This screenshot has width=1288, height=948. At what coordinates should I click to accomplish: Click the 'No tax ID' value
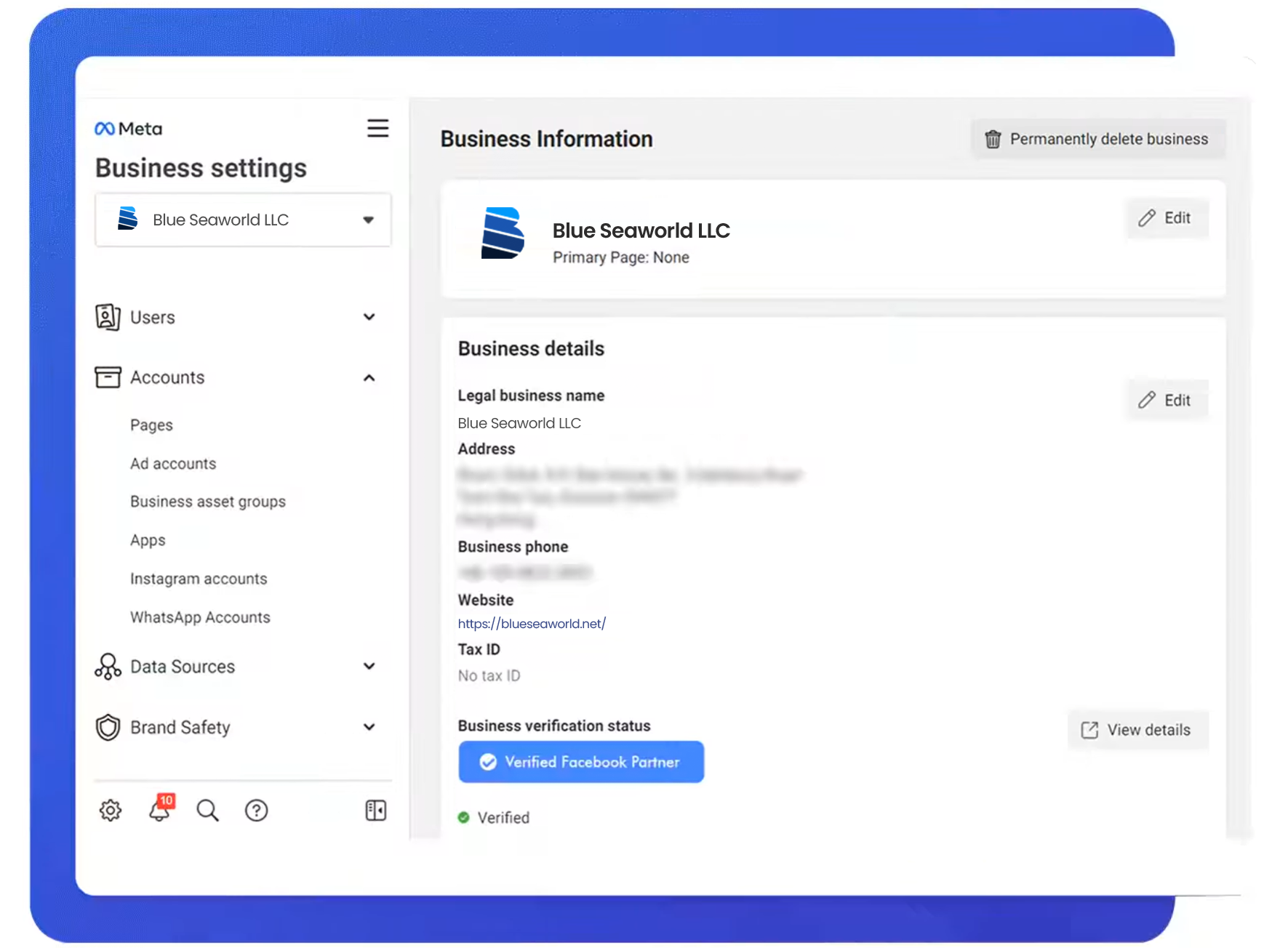pos(489,675)
